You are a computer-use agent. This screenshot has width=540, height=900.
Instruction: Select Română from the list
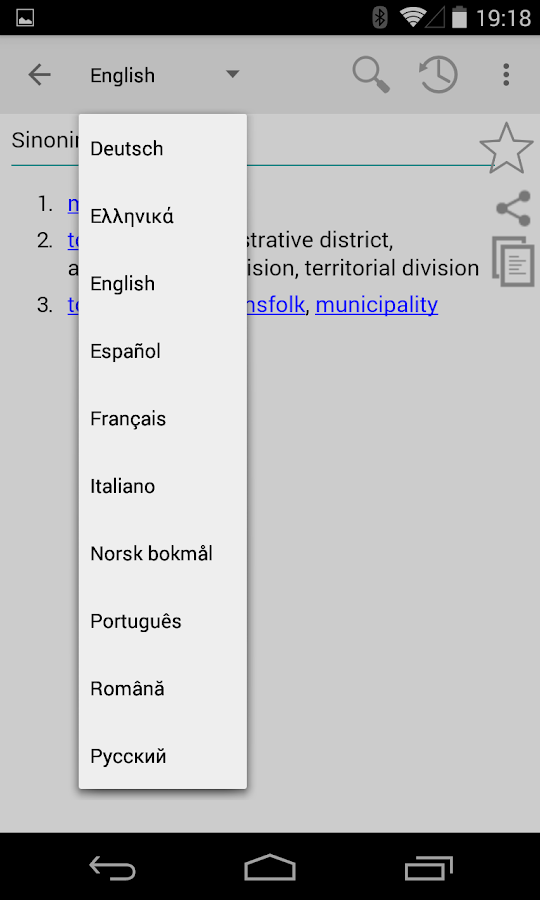tap(163, 688)
